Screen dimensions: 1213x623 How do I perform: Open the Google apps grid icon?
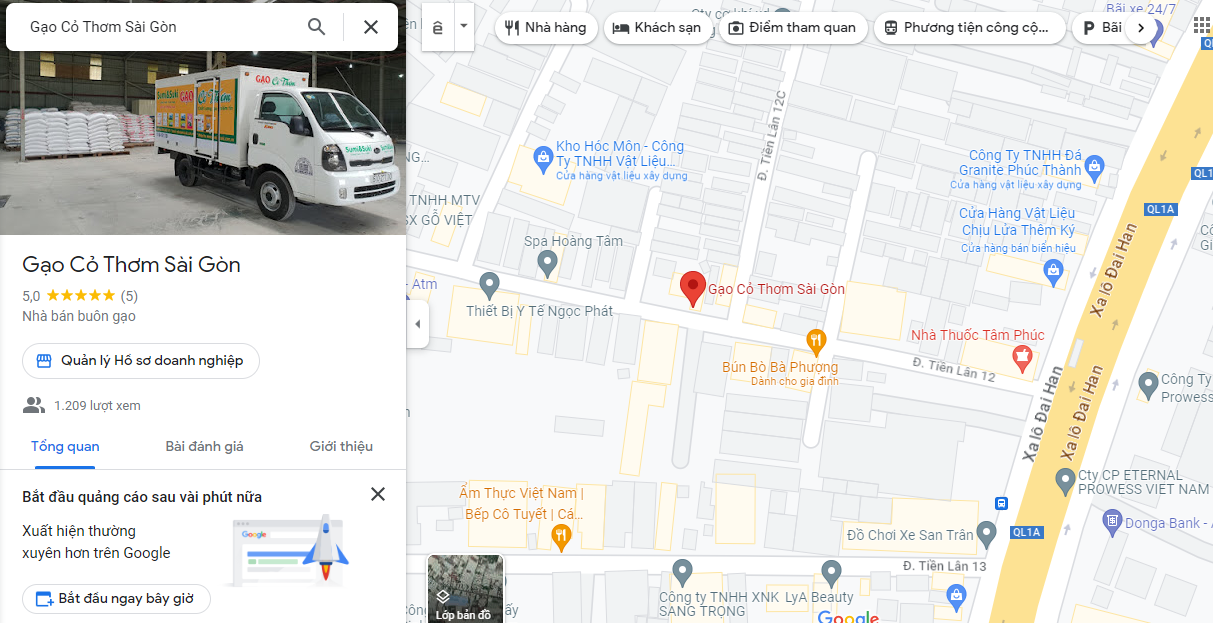click(x=1201, y=25)
